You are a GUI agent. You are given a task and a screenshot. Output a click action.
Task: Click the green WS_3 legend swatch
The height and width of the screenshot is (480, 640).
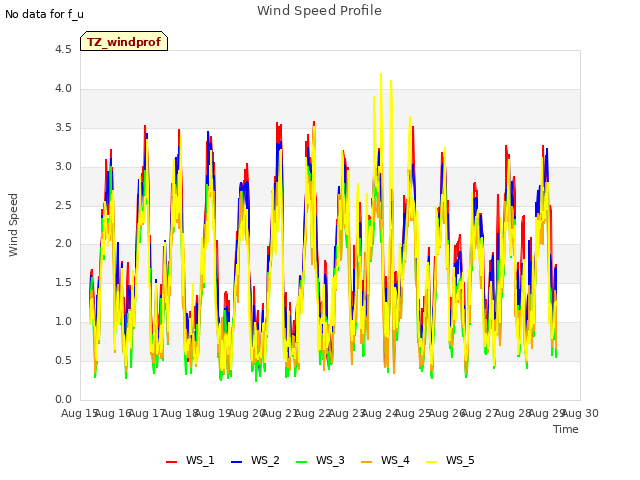tap(301, 462)
